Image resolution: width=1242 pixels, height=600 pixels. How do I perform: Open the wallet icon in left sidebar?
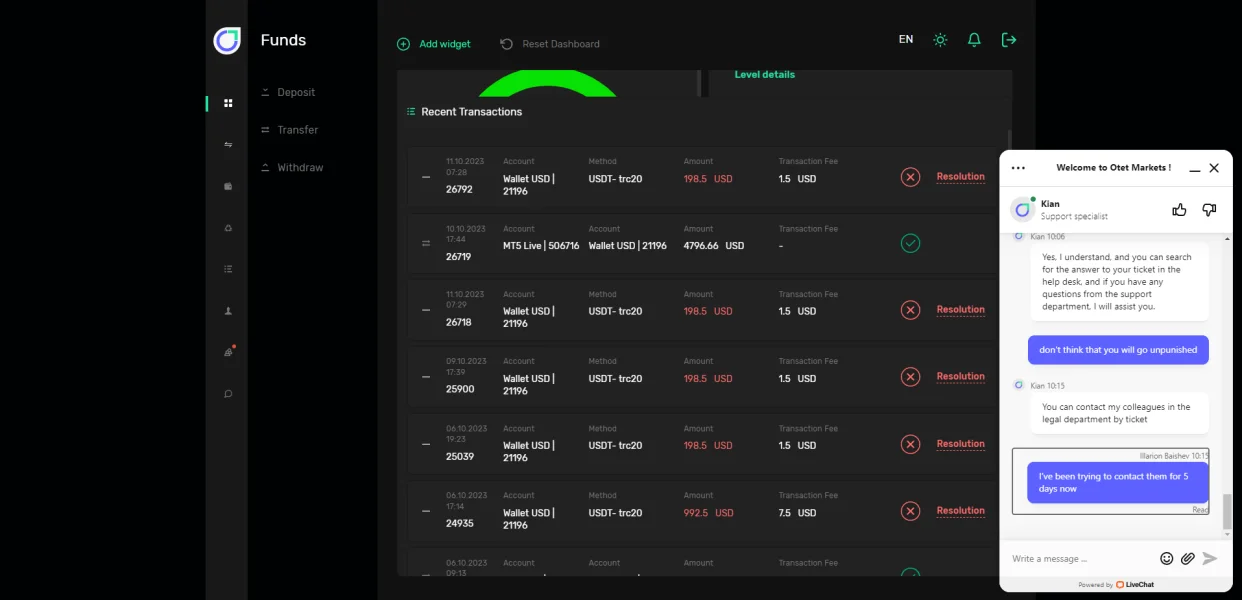tap(228, 186)
